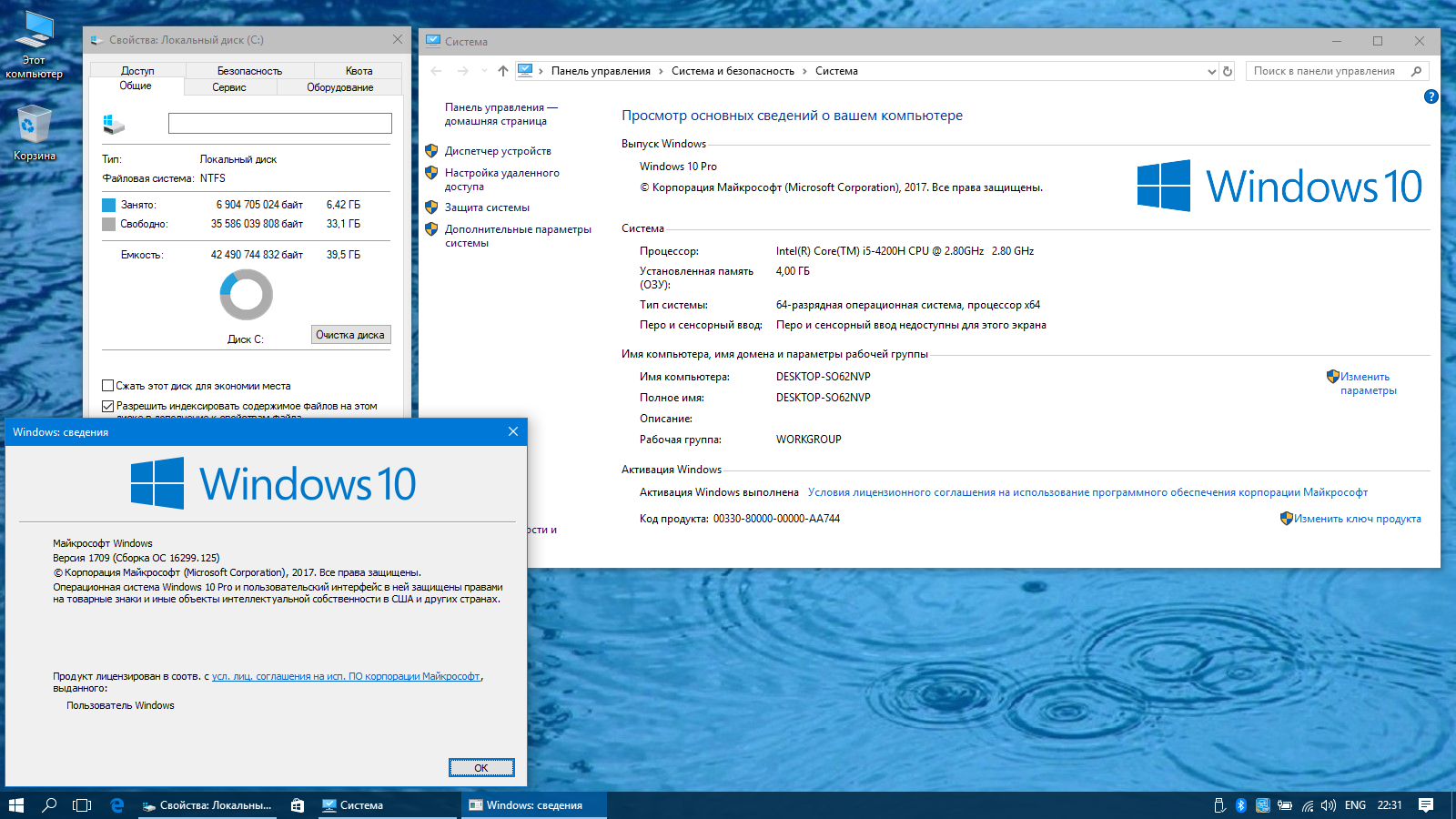Open Microsoft Edge from the taskbar

coord(116,805)
